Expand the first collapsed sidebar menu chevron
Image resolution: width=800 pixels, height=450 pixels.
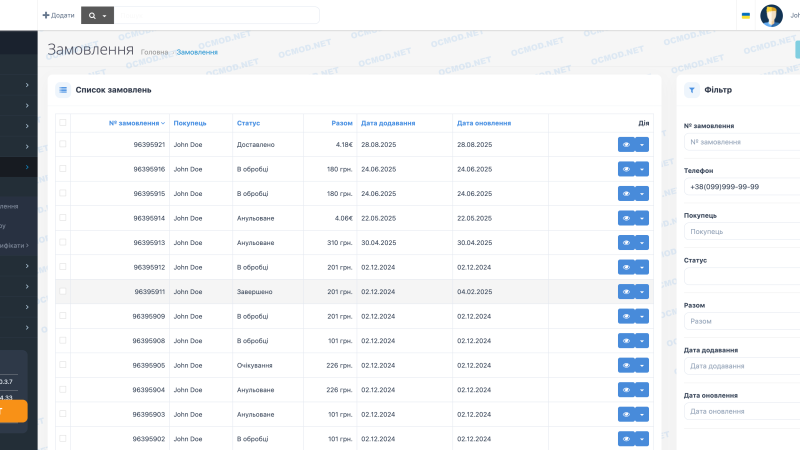(27, 85)
